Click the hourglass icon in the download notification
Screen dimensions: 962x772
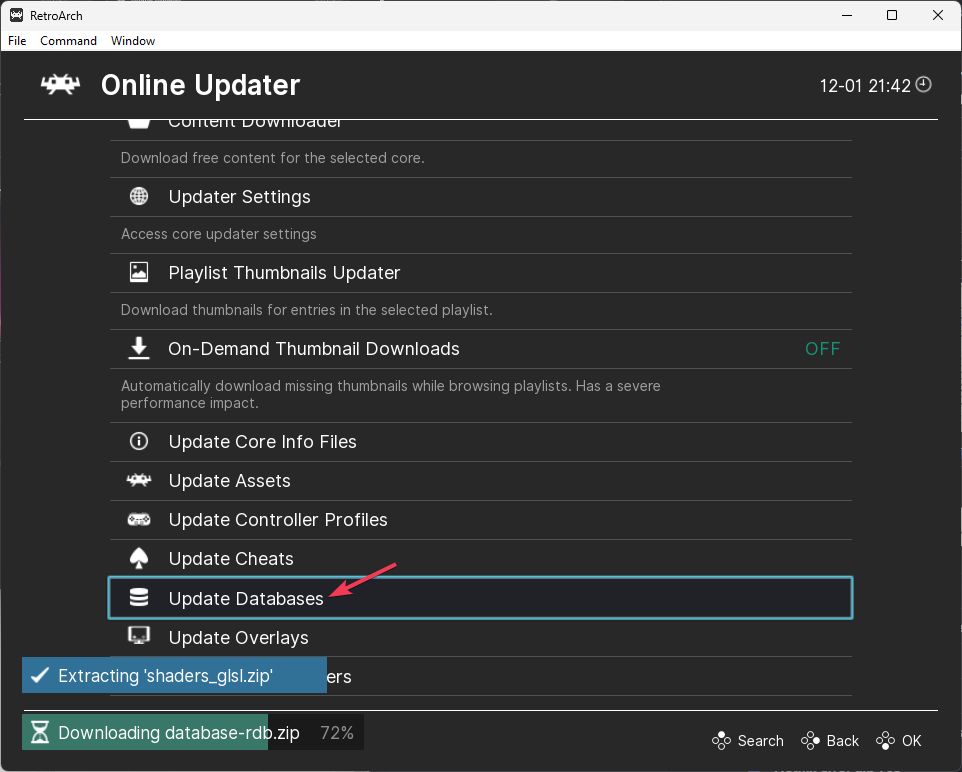[40, 732]
